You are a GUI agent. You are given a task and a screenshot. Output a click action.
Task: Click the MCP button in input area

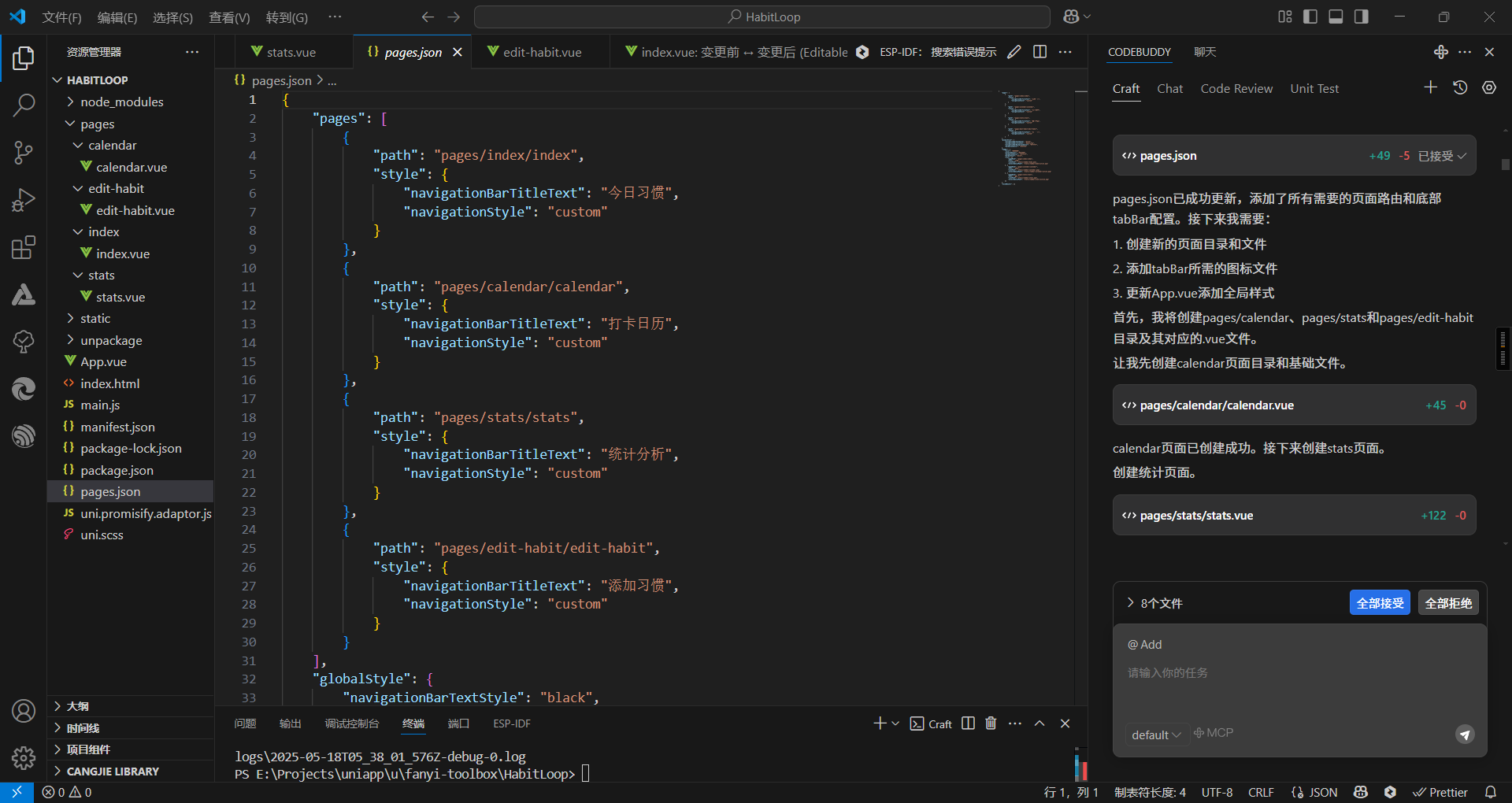tap(1214, 733)
